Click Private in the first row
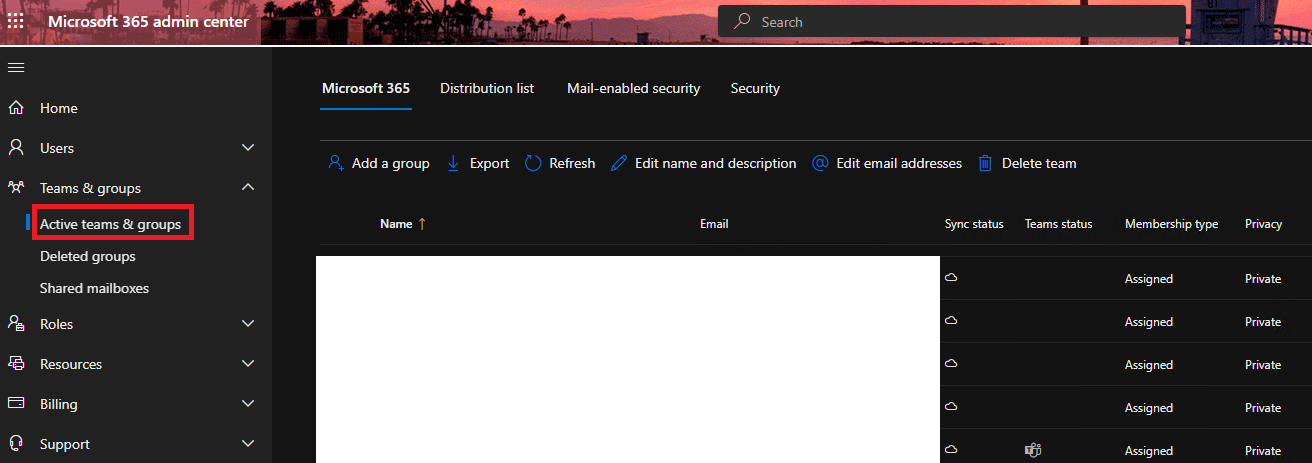Viewport: 1312px width, 463px height. pos(1263,279)
